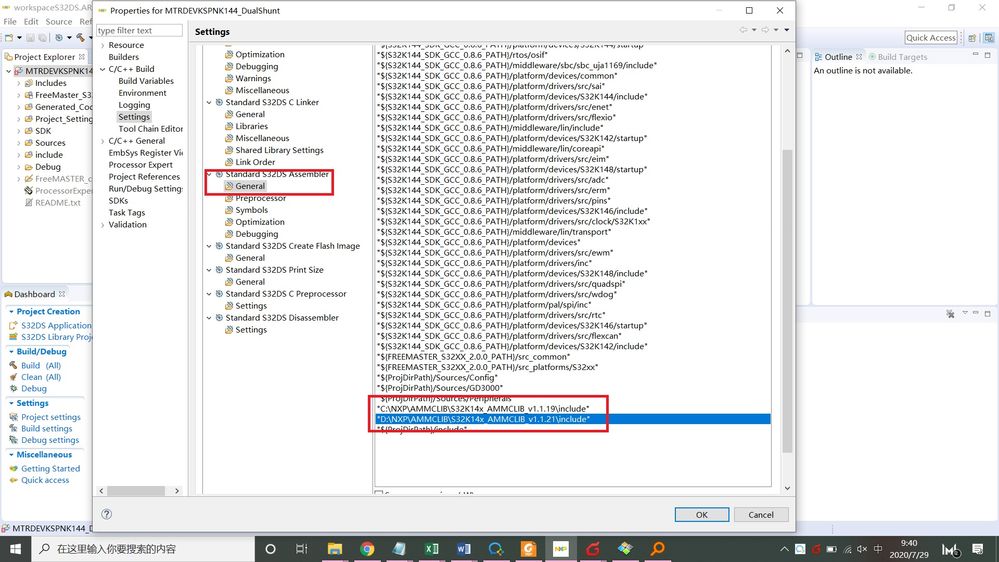Open the Source menu
Screen dimensions: 999x562
coord(59,22)
